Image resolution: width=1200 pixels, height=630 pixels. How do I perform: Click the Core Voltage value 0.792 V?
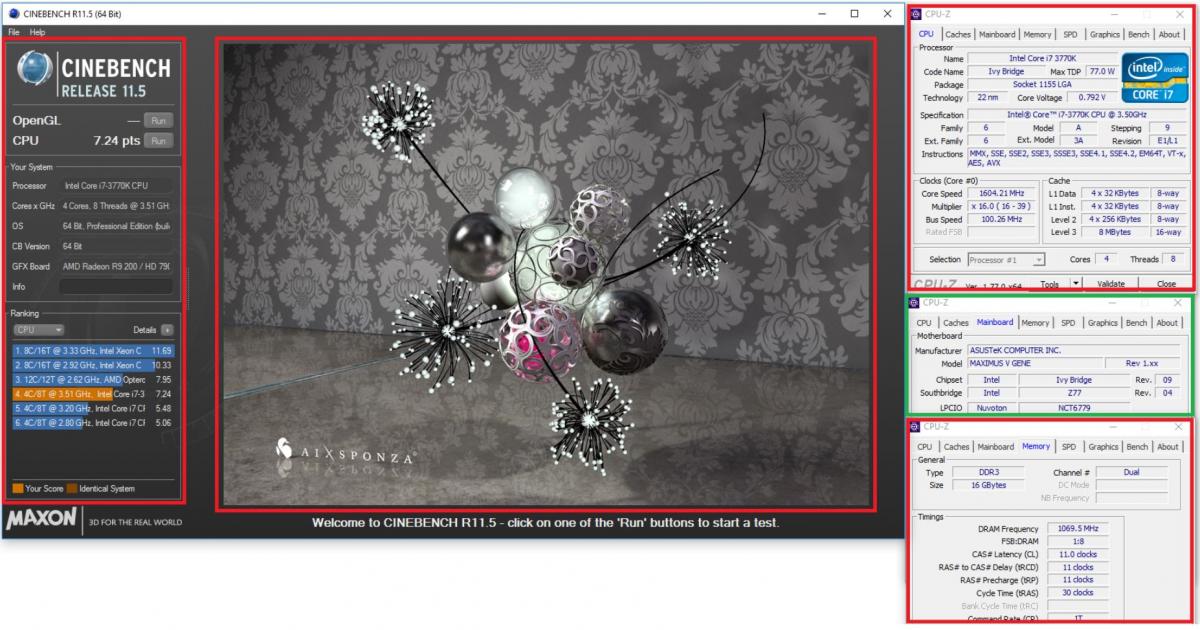click(x=1090, y=98)
